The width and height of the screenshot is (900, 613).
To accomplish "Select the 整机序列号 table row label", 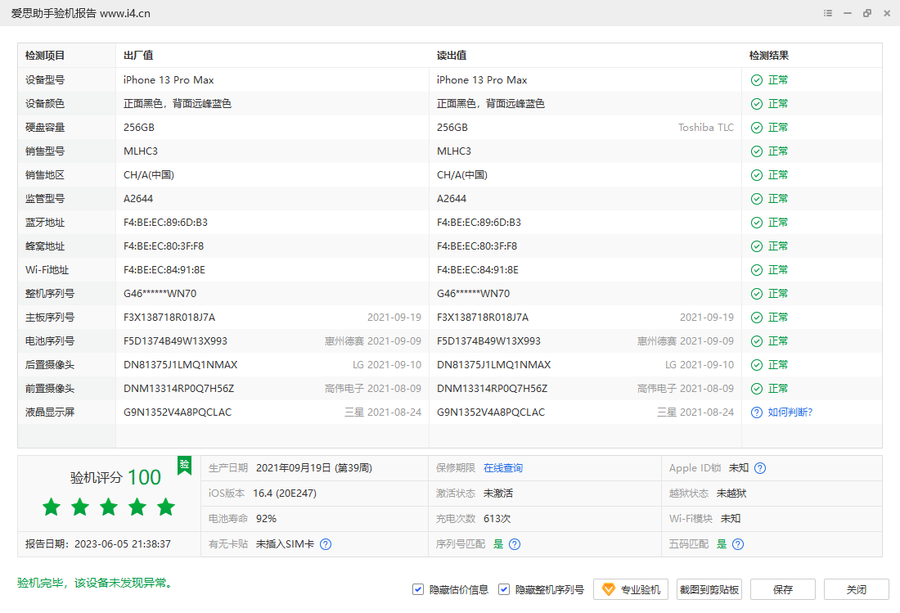I will (50, 294).
